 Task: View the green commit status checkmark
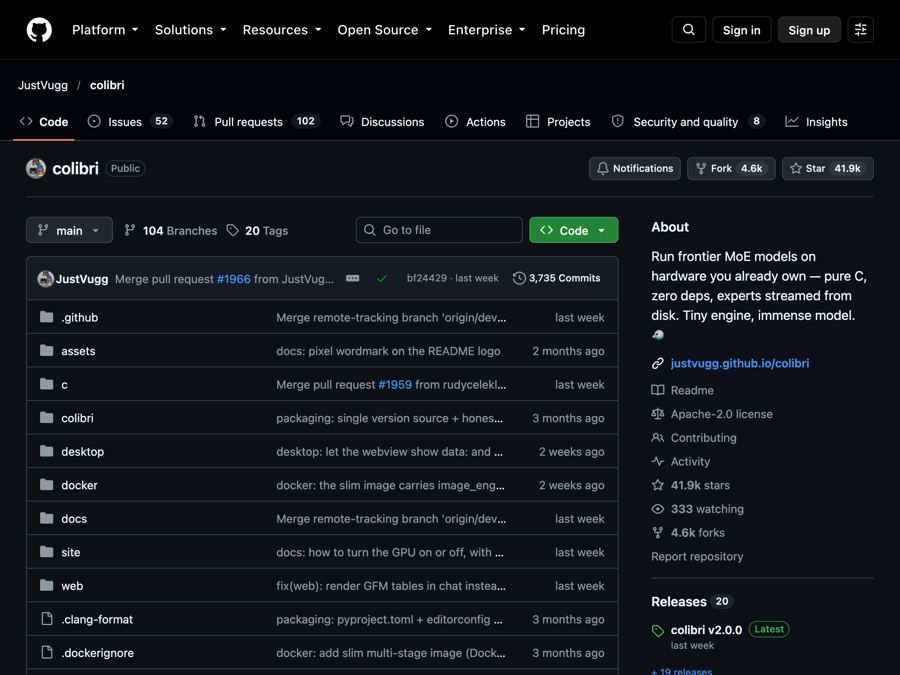tap(382, 278)
